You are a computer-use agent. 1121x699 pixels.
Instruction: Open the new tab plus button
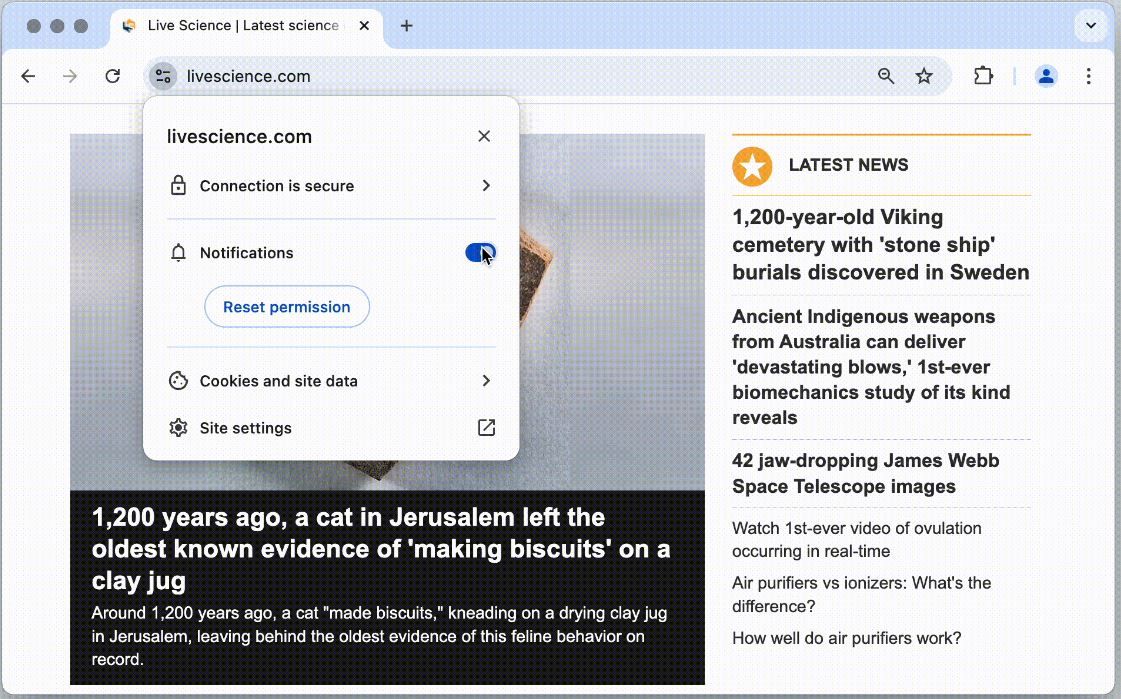pos(406,26)
